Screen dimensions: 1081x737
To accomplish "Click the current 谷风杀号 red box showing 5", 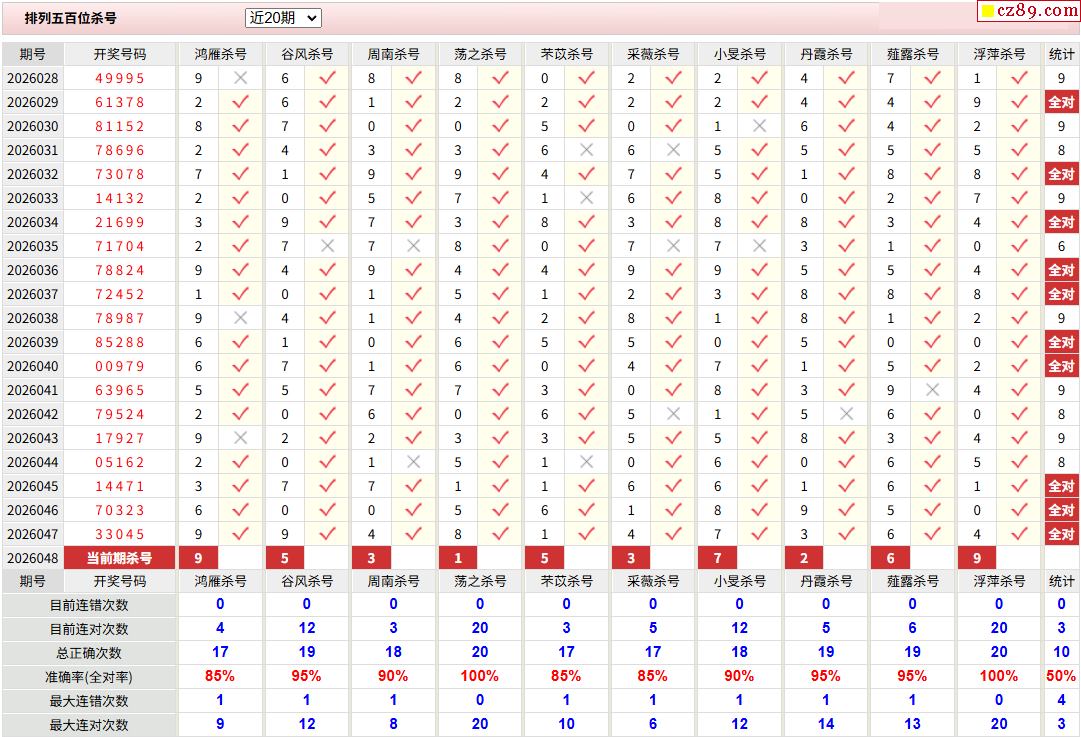I will [285, 558].
